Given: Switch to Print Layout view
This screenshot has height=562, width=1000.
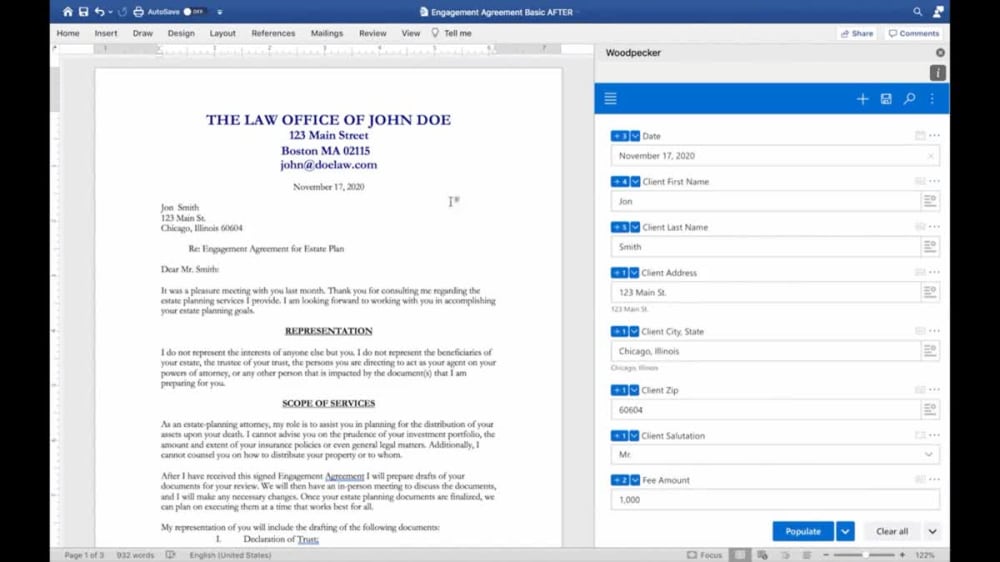Looking at the screenshot, I should (739, 555).
